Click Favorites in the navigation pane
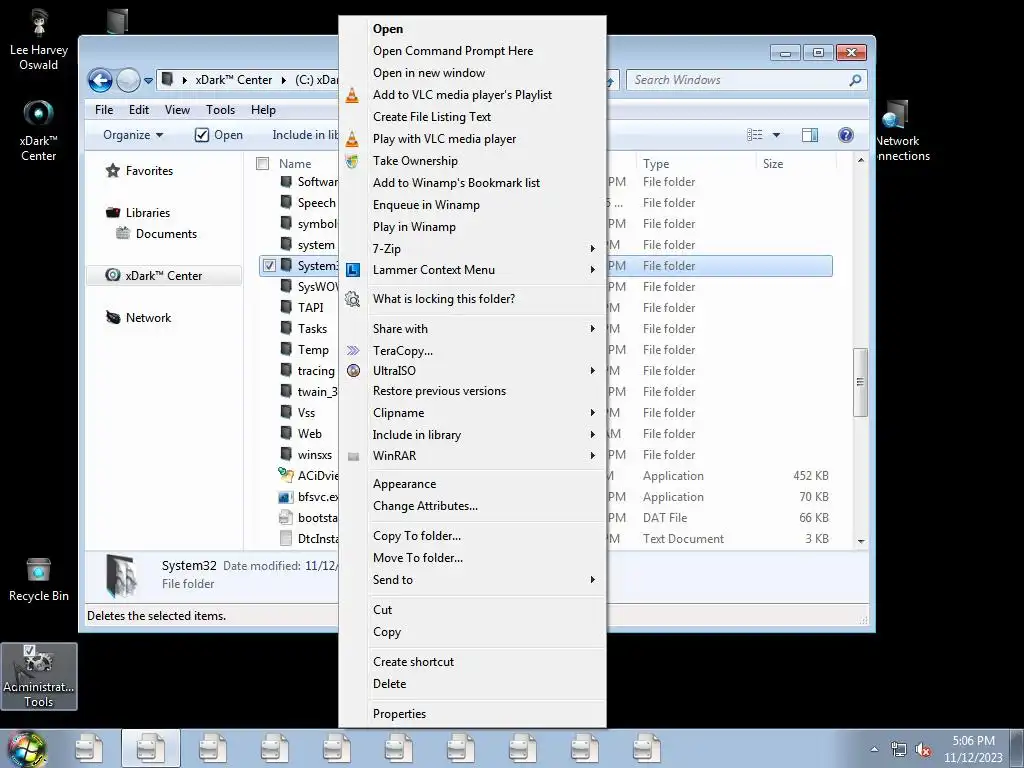The image size is (1024, 768). [149, 171]
